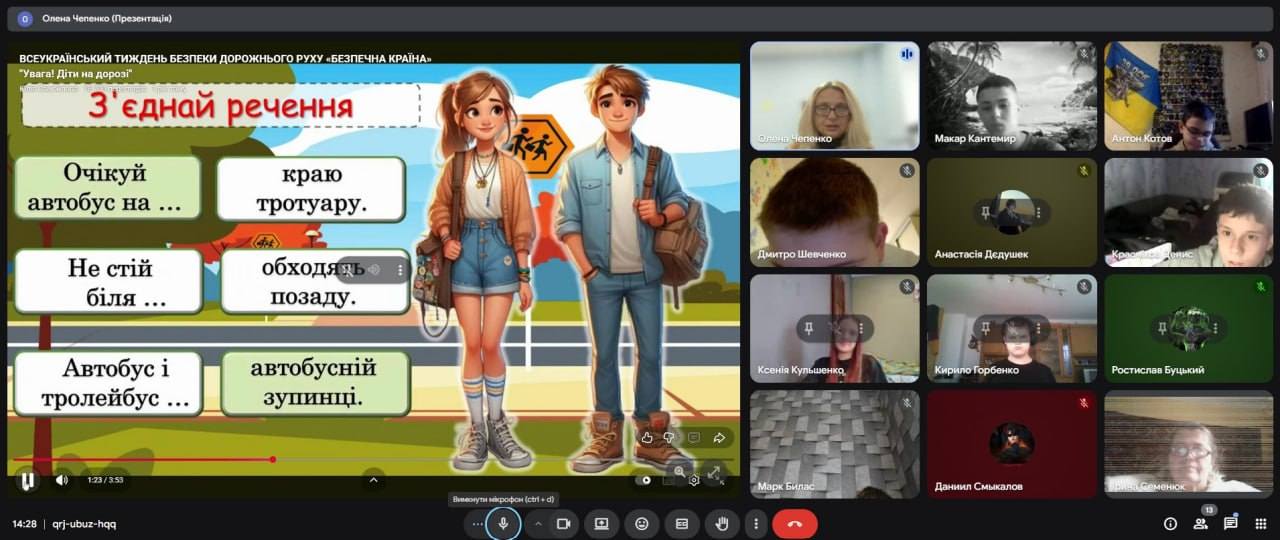Open the three-dot options left of microphone
This screenshot has height=540, width=1280.
tap(477, 523)
